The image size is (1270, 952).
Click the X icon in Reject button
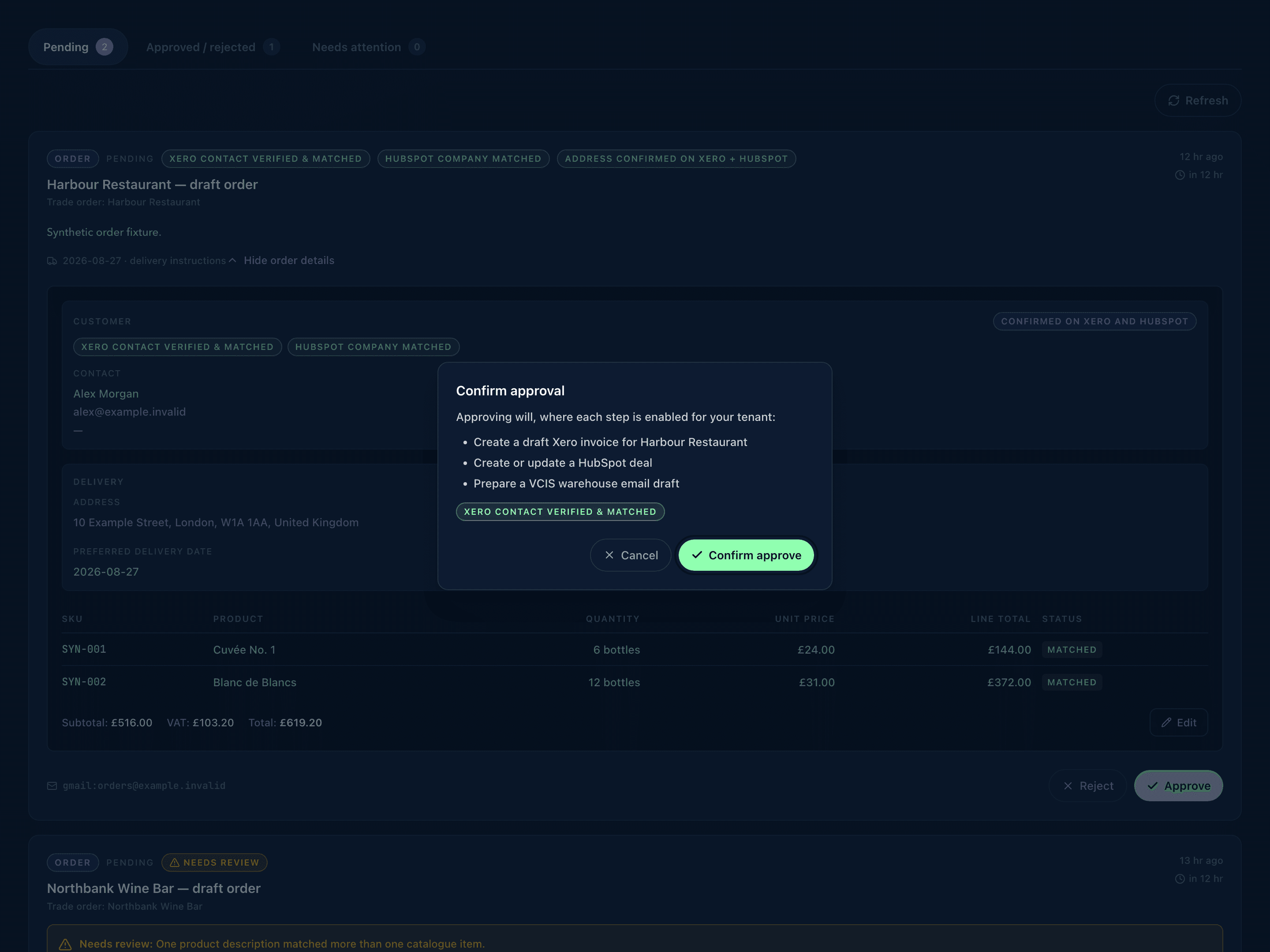tap(1068, 785)
